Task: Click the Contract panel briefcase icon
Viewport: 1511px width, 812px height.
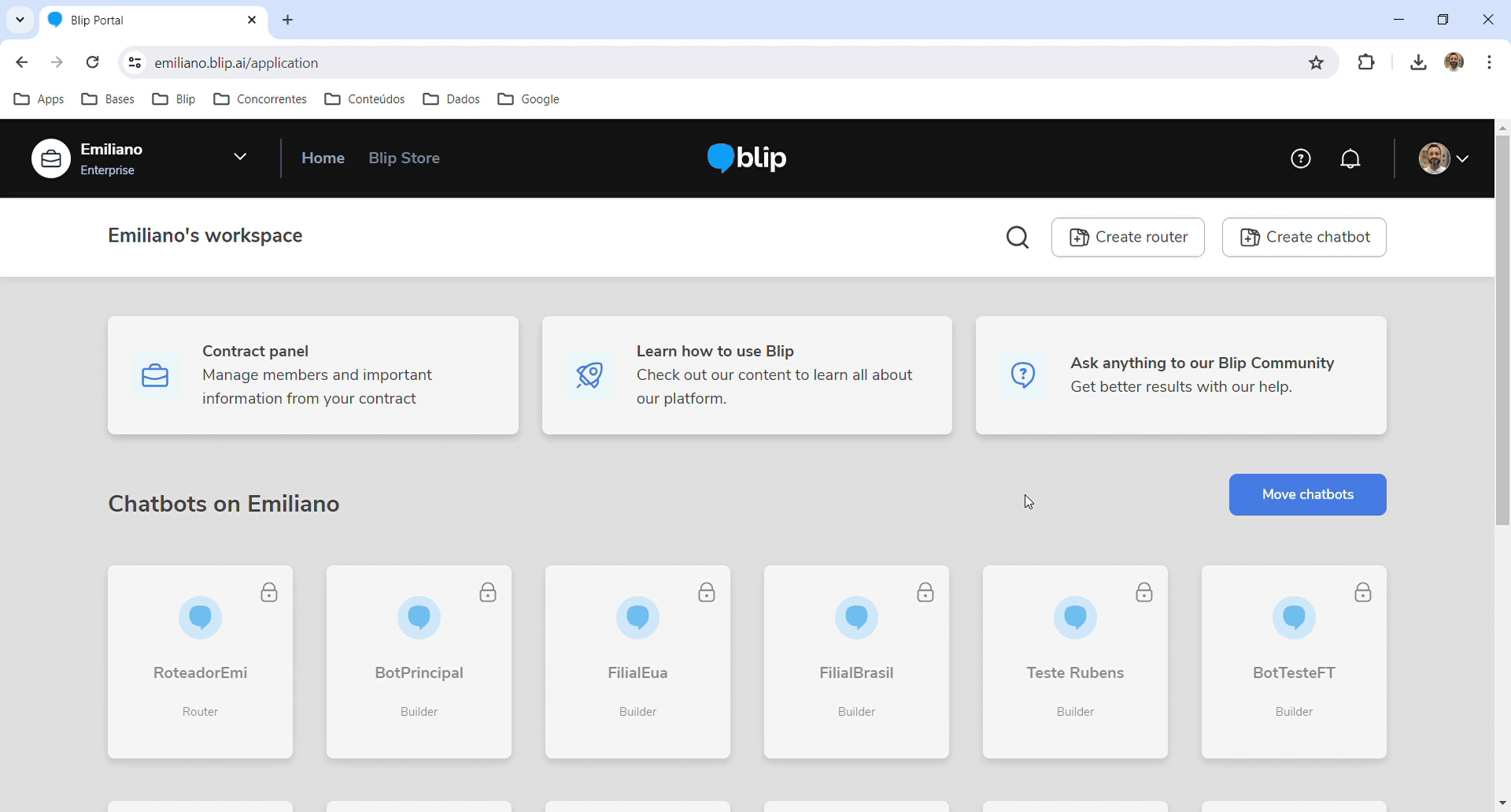Action: [x=155, y=375]
